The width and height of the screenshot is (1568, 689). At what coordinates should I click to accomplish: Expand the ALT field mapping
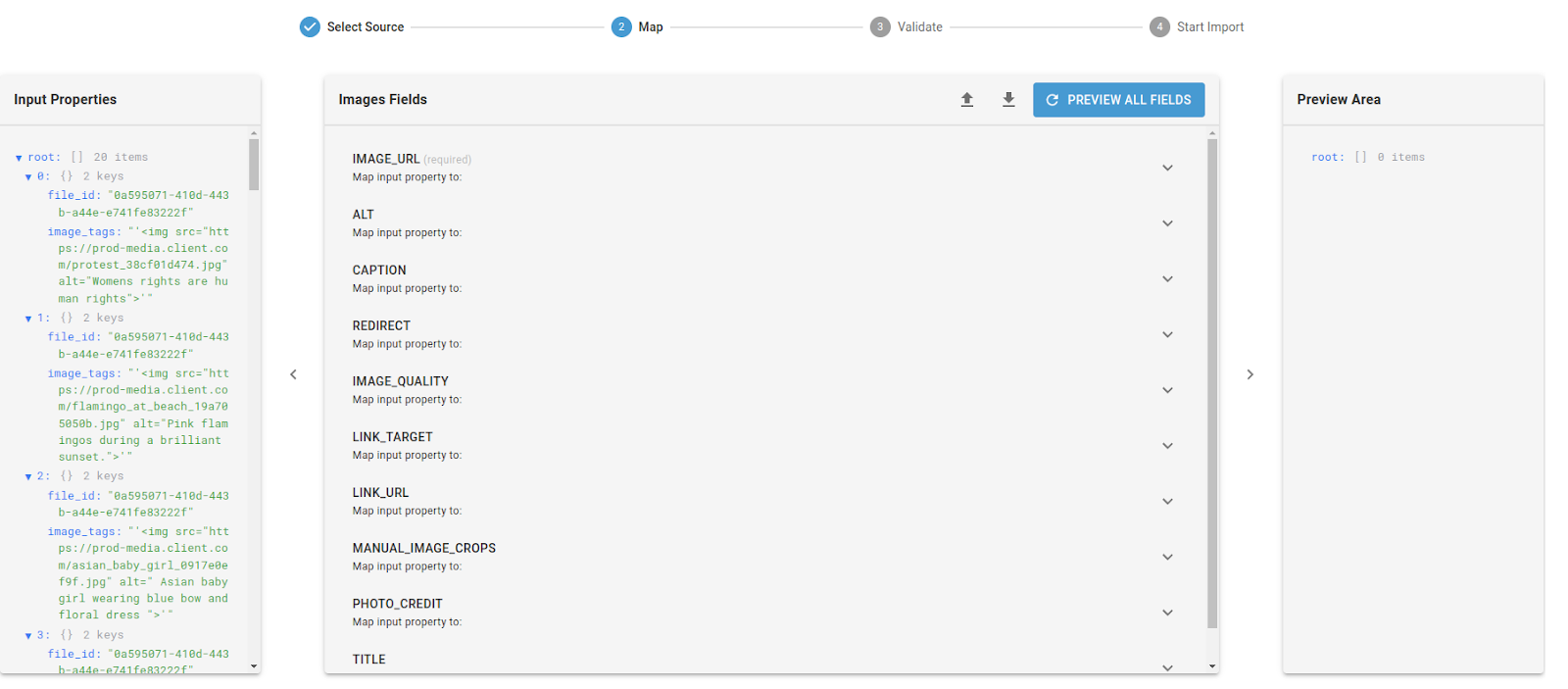1167,223
